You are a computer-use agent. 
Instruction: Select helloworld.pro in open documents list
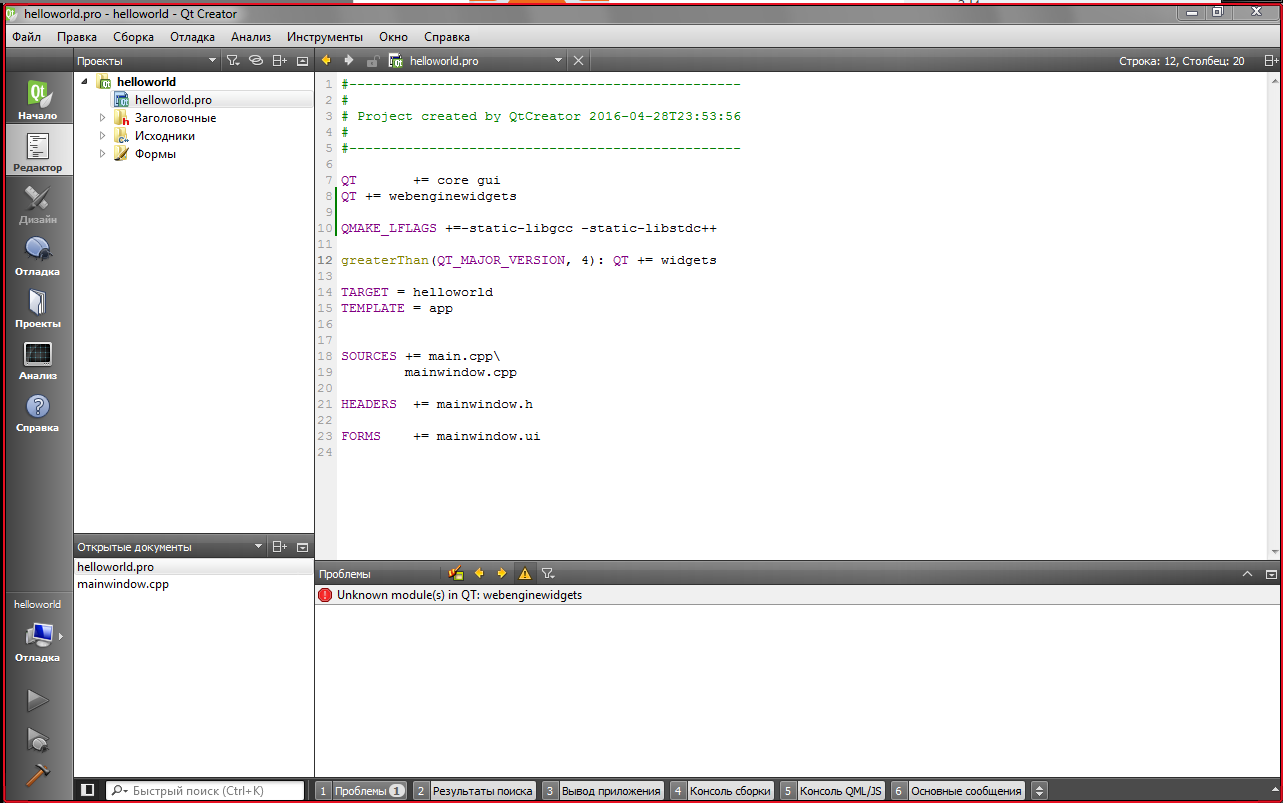(115, 567)
